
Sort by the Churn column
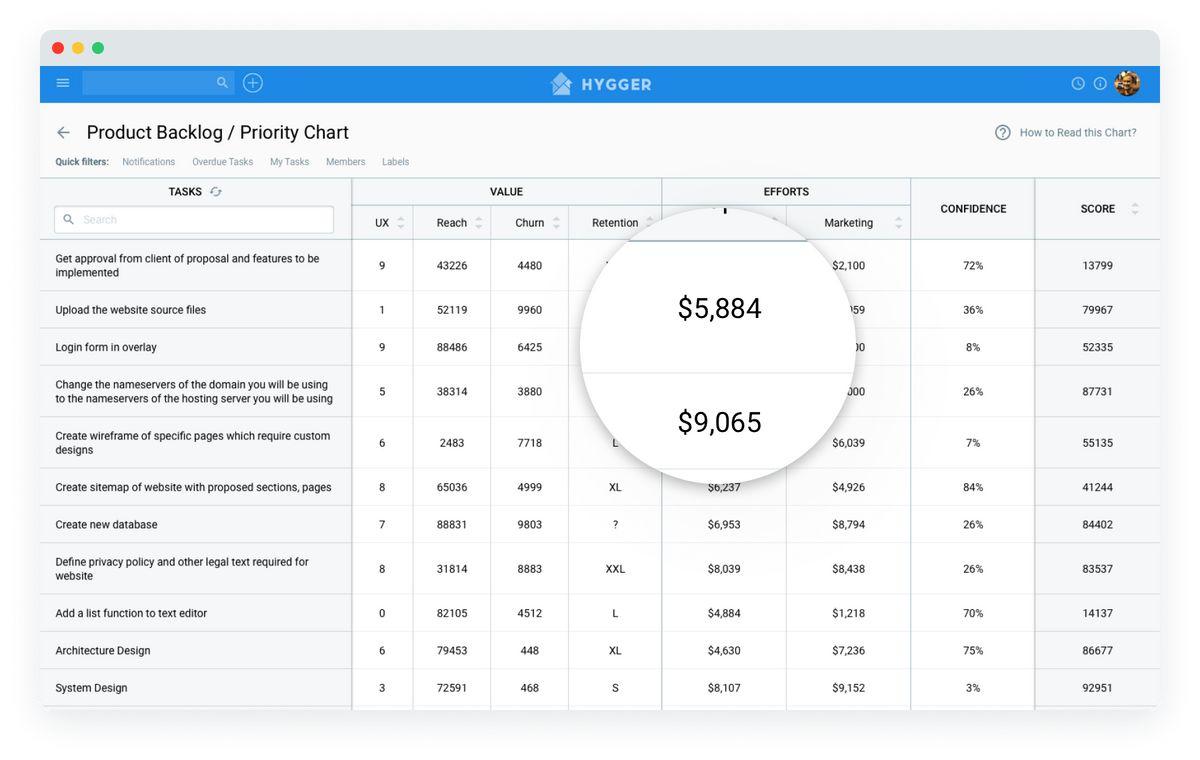point(556,223)
